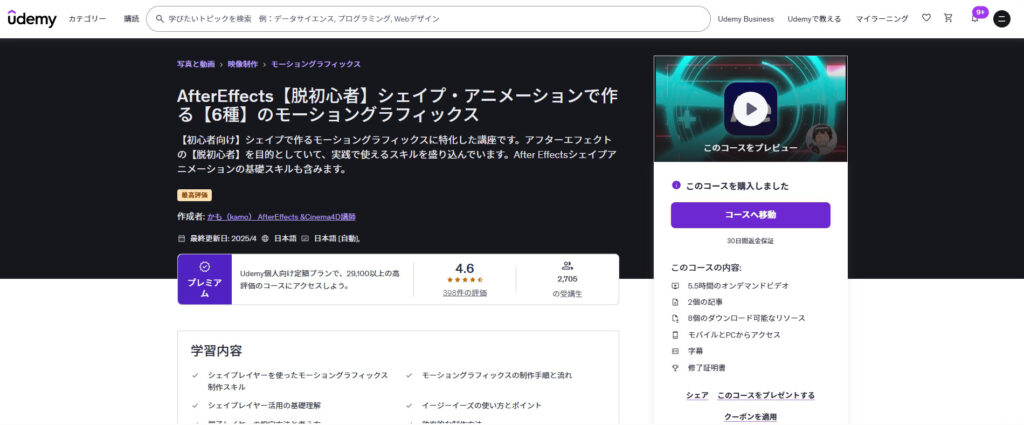
Task: Click the Udemy logo
Action: pos(31,18)
